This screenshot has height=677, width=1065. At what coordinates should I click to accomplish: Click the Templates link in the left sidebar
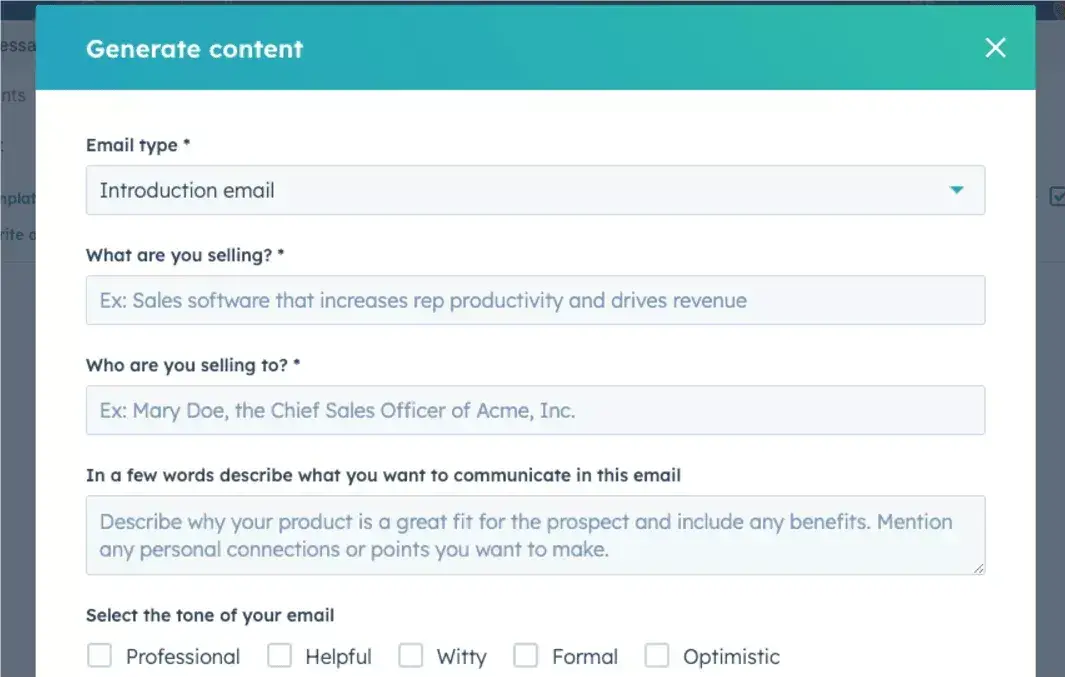coord(18,197)
